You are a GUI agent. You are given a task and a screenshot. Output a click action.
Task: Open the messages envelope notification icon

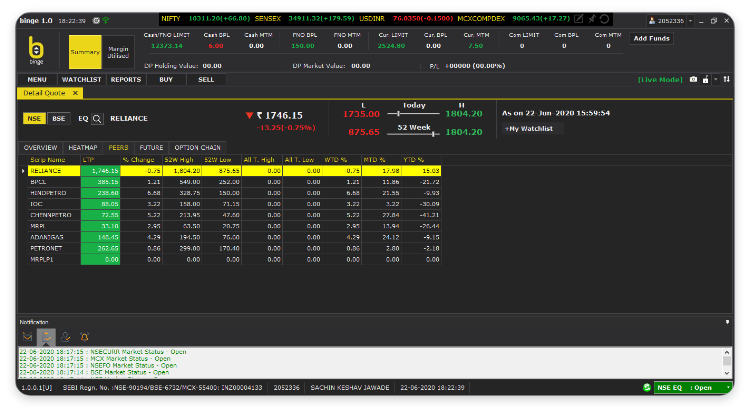28,337
